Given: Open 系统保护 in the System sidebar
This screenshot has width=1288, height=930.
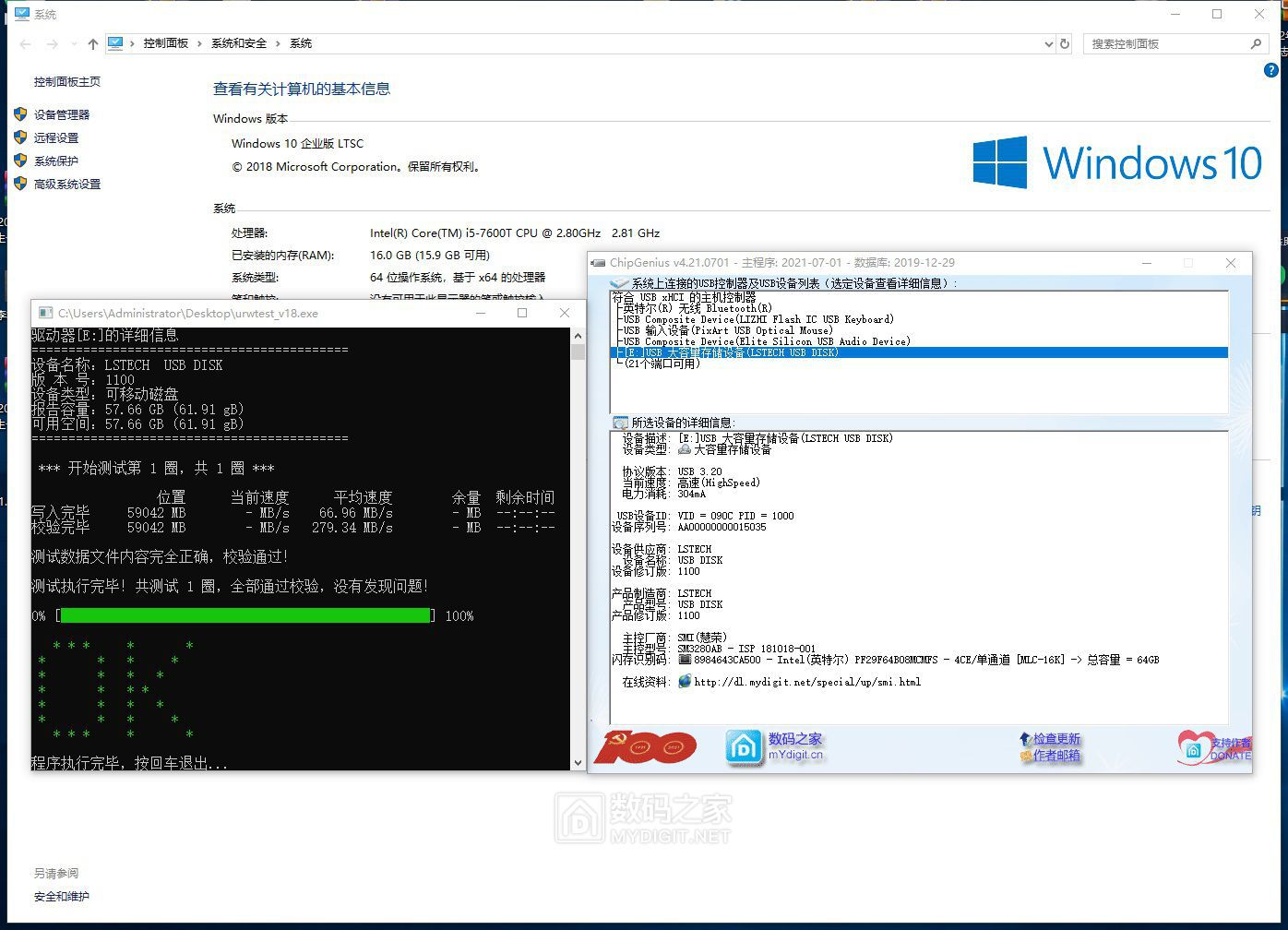Looking at the screenshot, I should pos(56,161).
